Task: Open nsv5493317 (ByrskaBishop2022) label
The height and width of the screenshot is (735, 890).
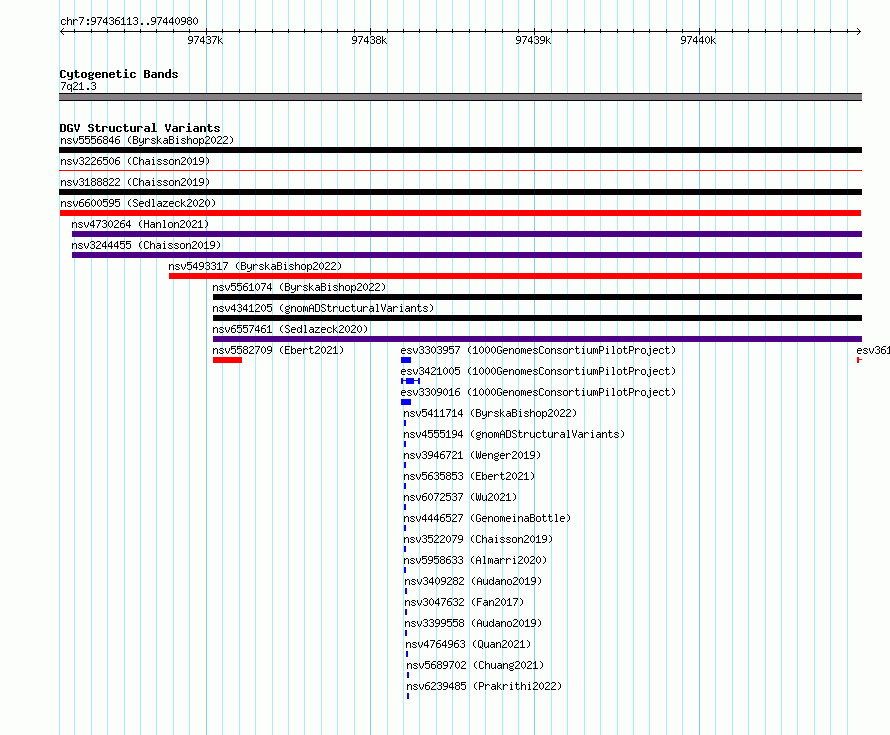Action: pos(255,266)
